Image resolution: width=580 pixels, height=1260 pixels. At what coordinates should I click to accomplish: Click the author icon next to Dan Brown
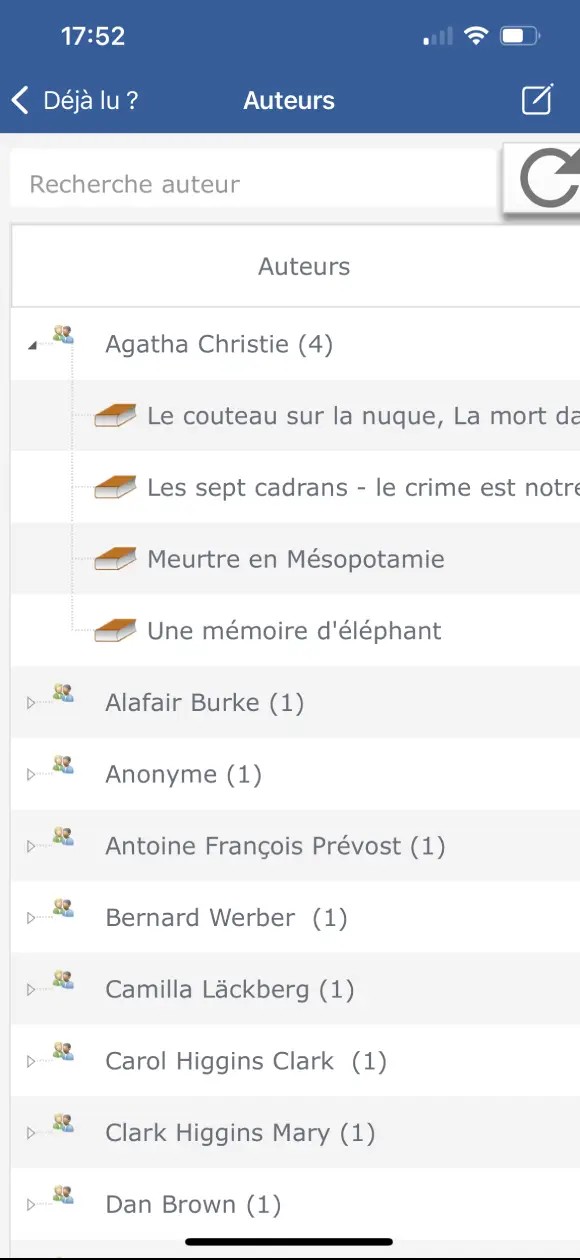(x=64, y=1194)
